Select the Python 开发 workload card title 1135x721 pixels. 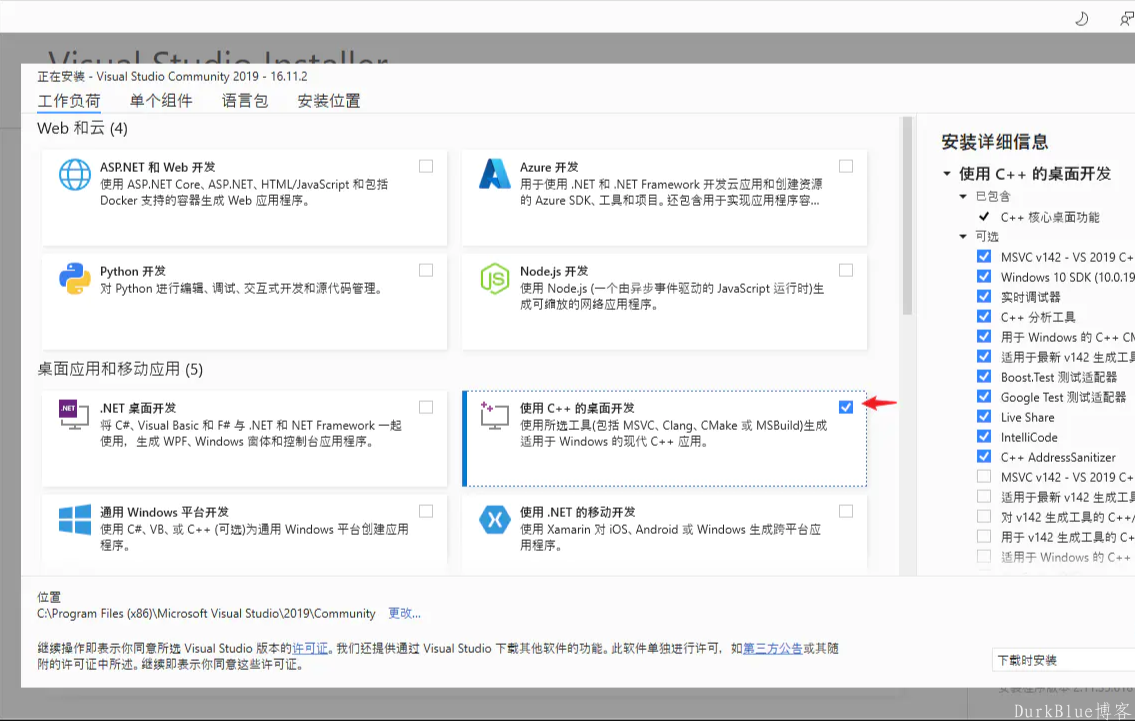[132, 271]
